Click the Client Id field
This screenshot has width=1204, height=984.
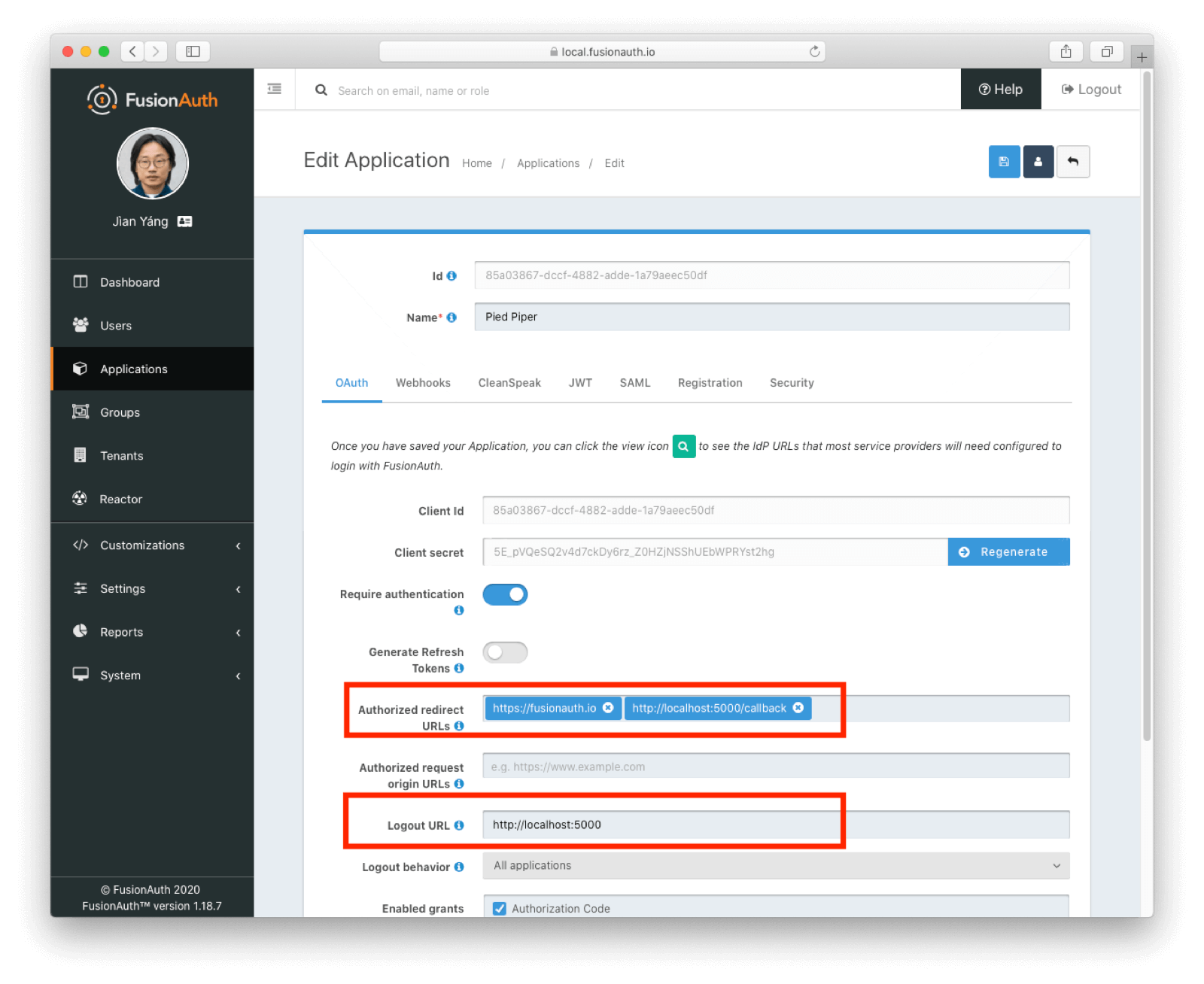click(x=776, y=510)
